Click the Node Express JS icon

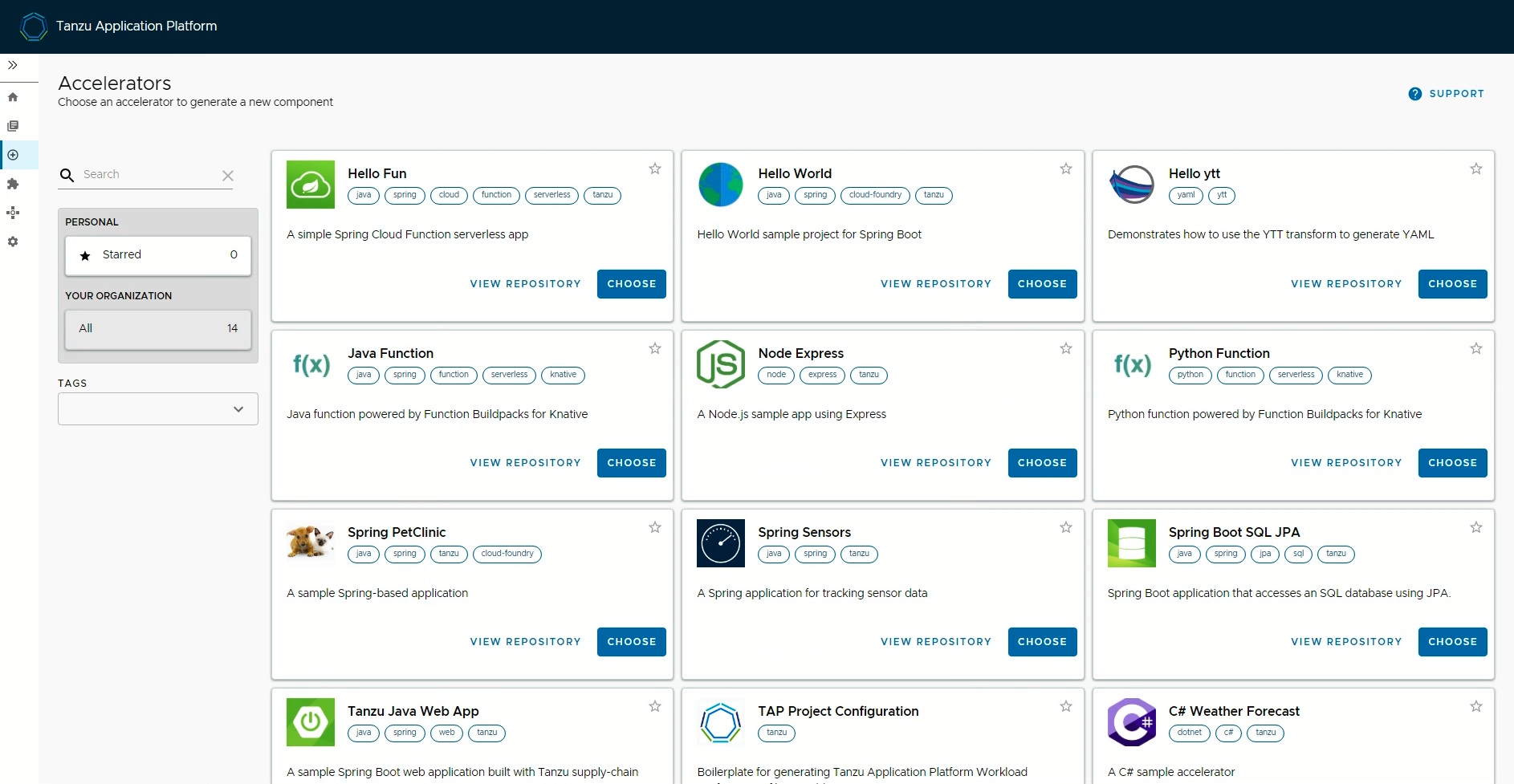pyautogui.click(x=721, y=364)
